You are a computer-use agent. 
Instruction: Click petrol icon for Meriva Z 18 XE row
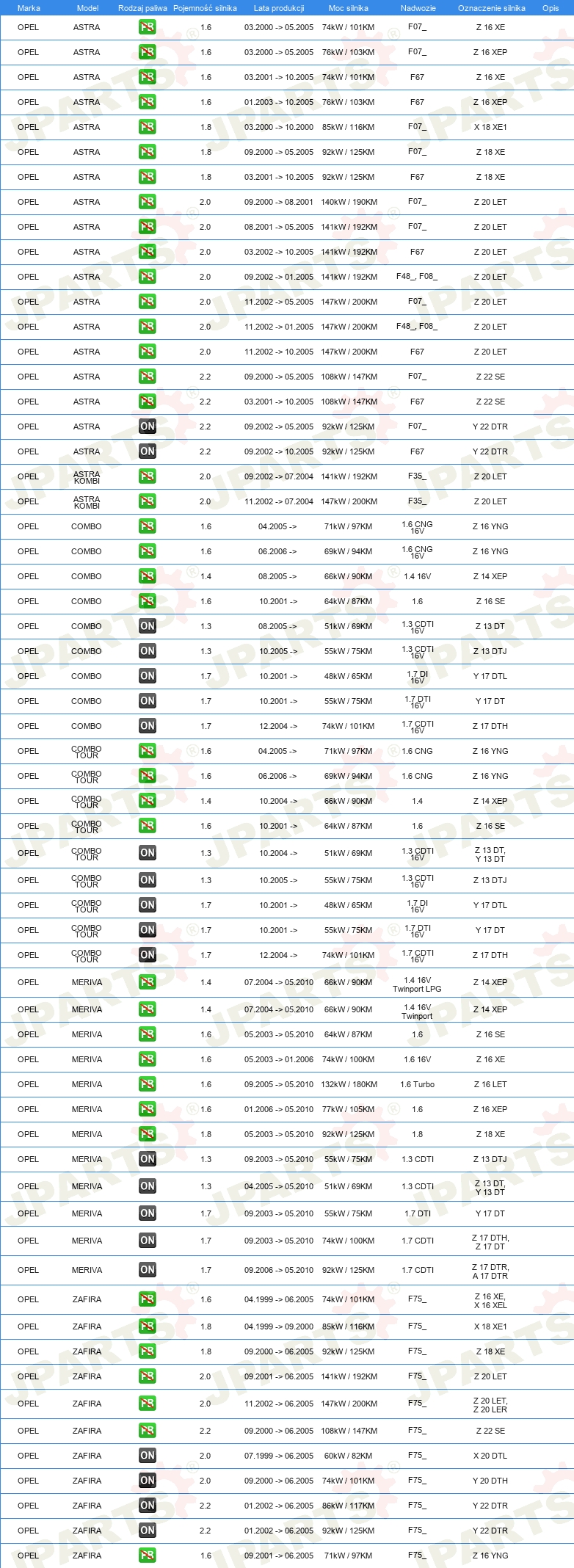tap(148, 1134)
